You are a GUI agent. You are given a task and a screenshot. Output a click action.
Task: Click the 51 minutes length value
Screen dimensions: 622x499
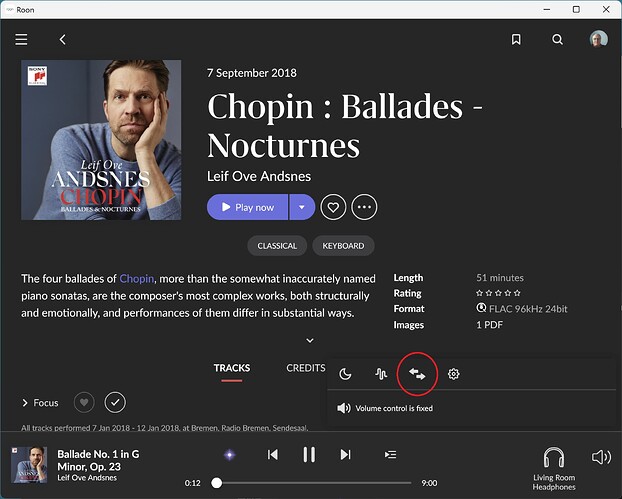[x=500, y=278]
